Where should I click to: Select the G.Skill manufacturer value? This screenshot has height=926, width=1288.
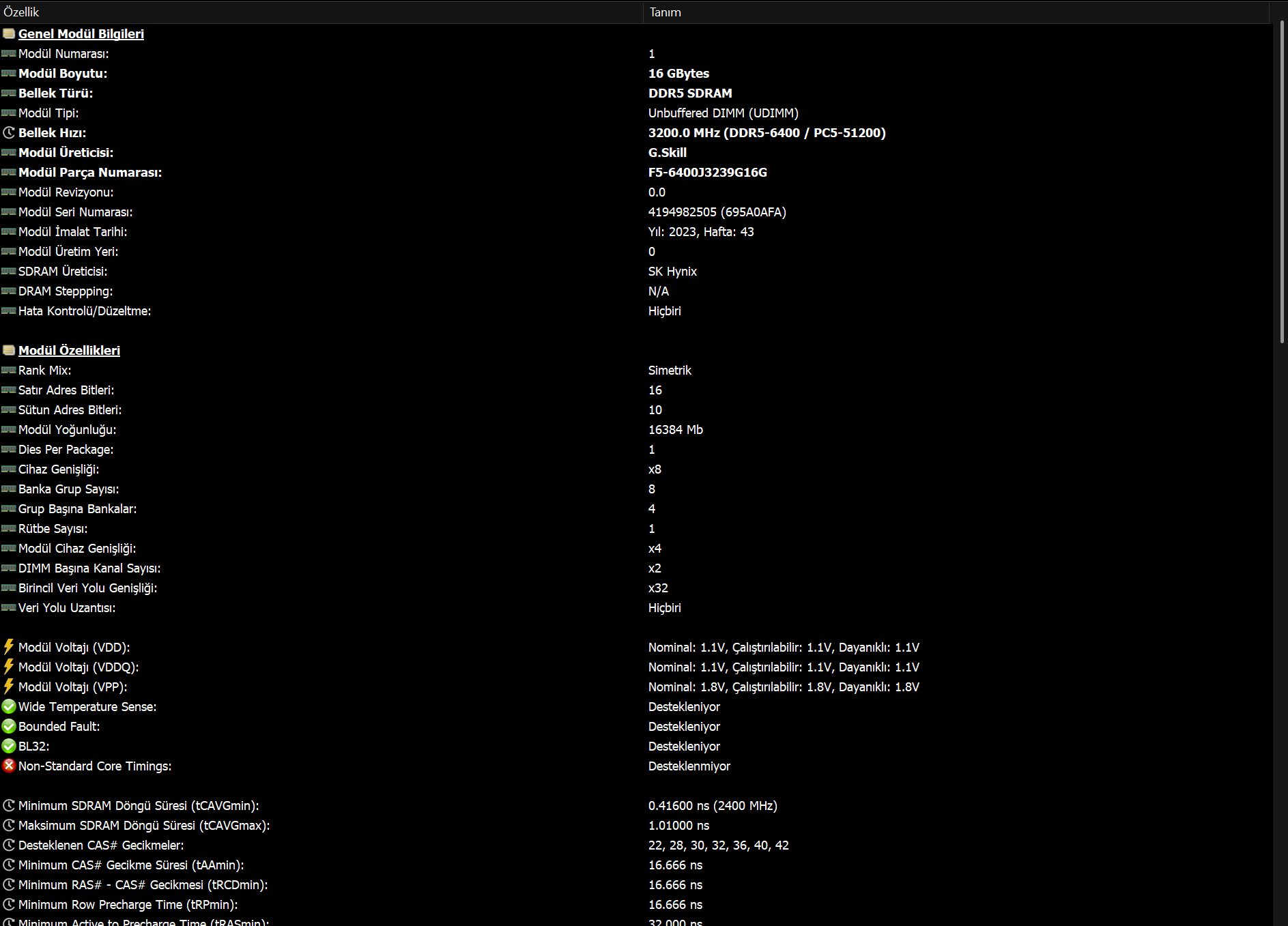tap(668, 152)
